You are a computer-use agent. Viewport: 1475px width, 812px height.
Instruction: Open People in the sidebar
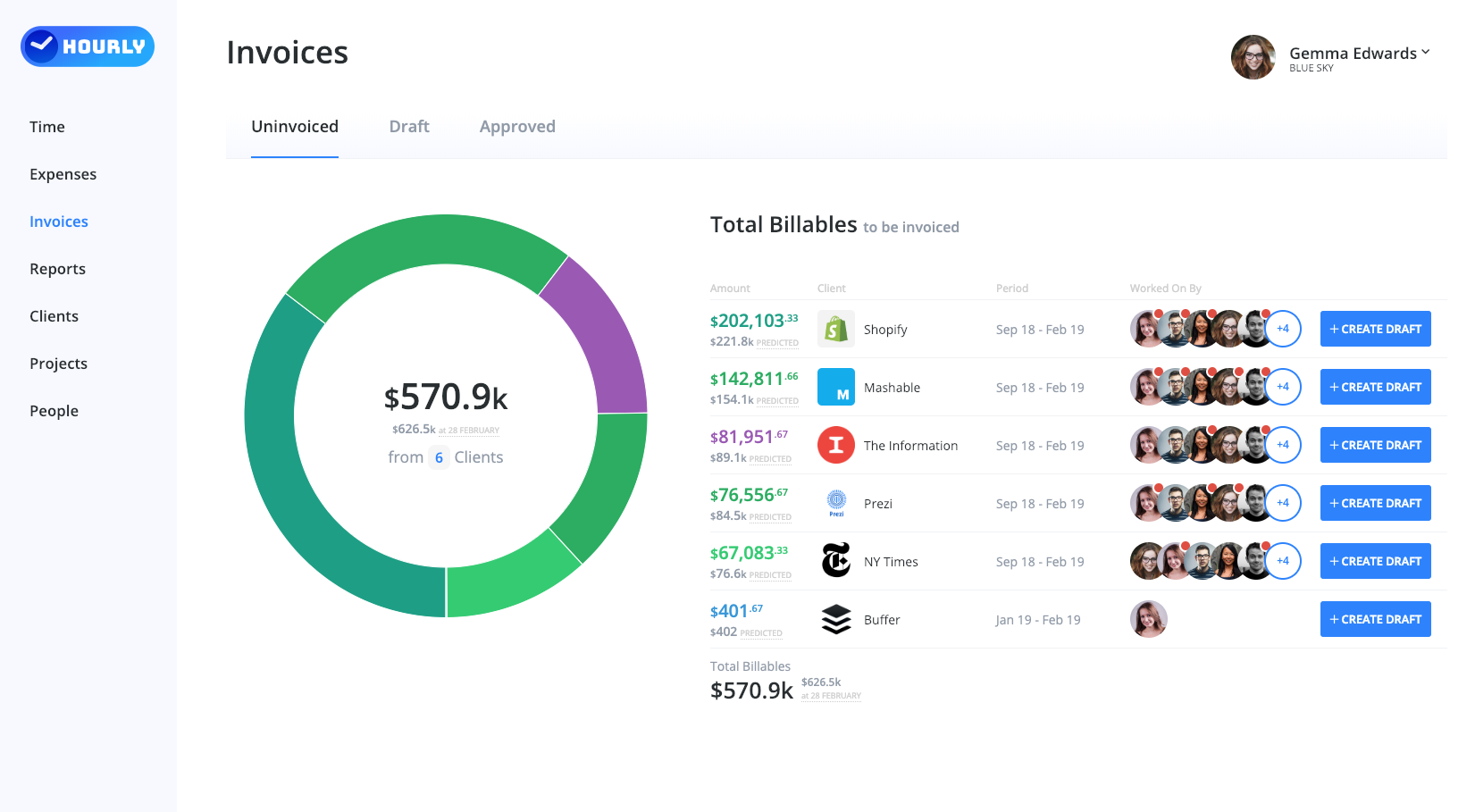(54, 411)
